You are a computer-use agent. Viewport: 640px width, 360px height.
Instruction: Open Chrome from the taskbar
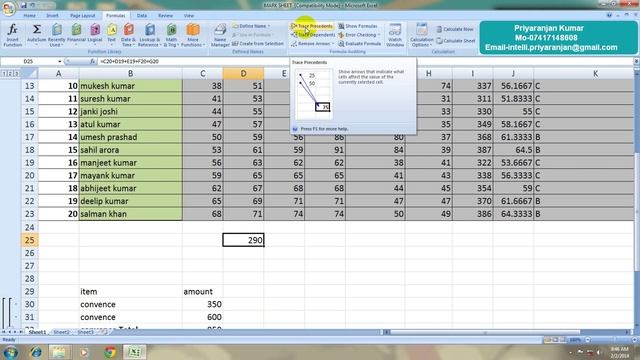(110, 352)
